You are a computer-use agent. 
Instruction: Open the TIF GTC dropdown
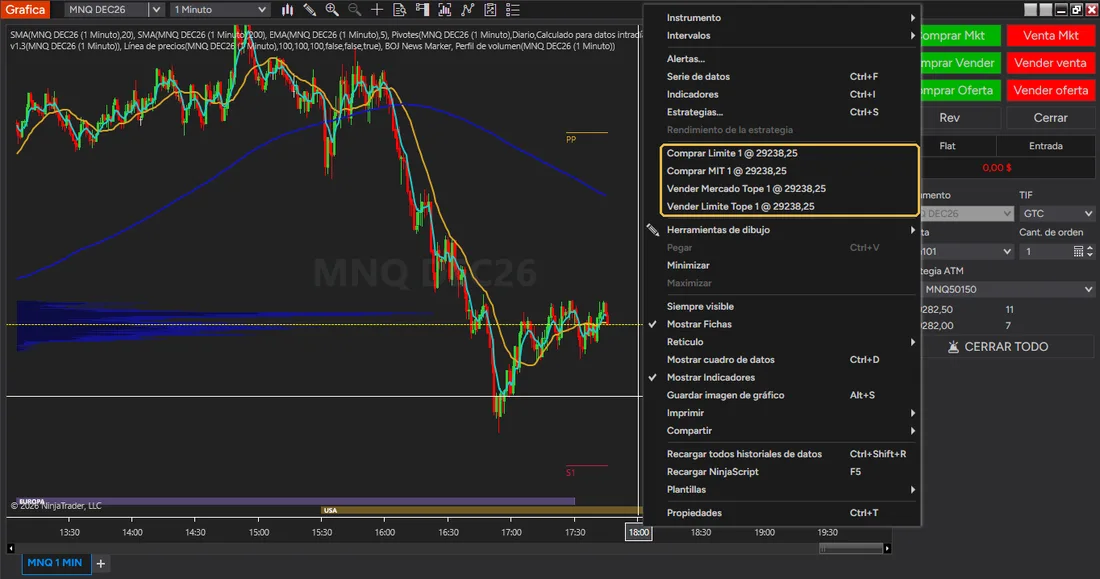pos(1057,213)
